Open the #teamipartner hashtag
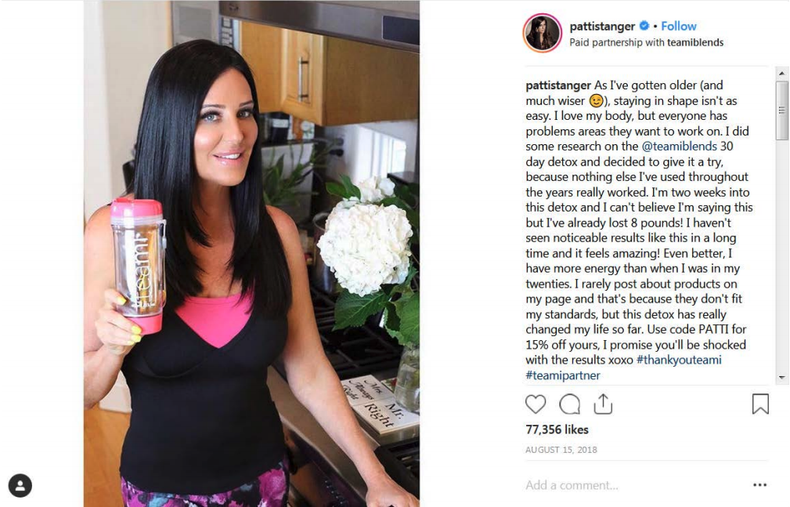Screen dimensions: 790x507 click(563, 375)
